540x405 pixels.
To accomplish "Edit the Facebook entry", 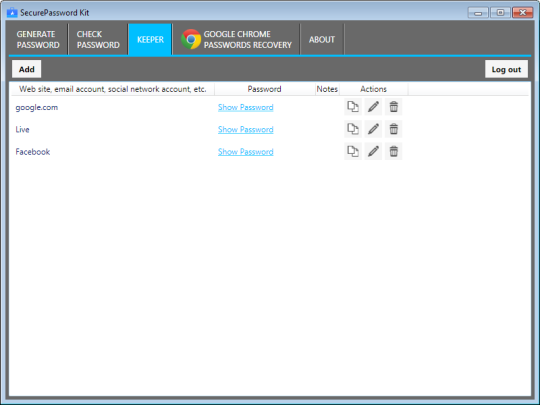I will (x=373, y=152).
